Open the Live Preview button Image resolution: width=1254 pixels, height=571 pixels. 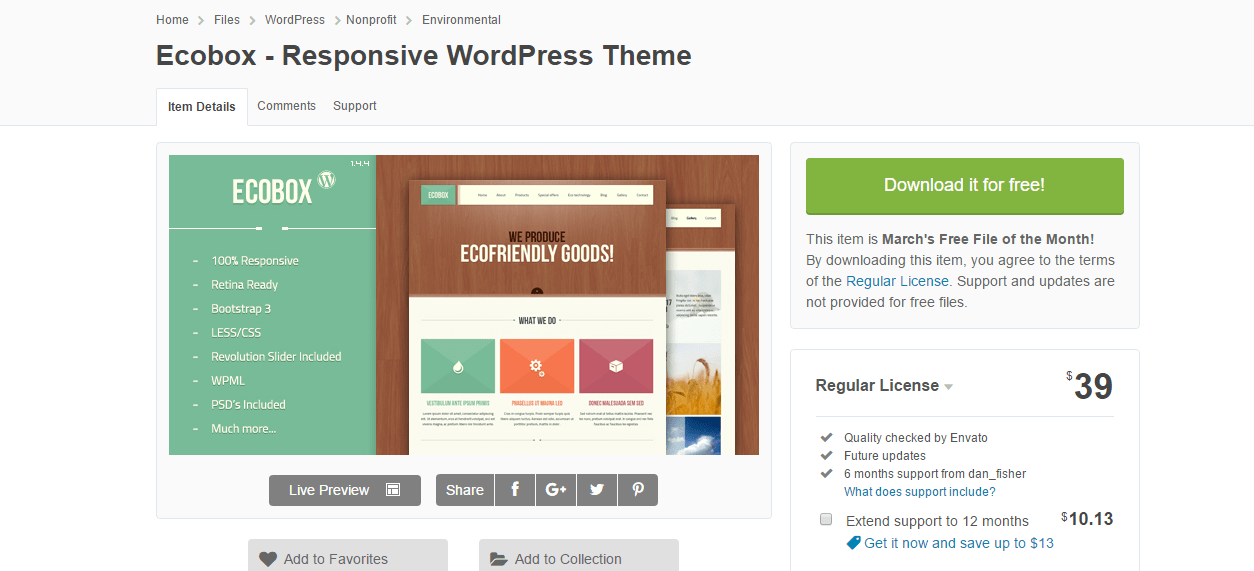(345, 490)
